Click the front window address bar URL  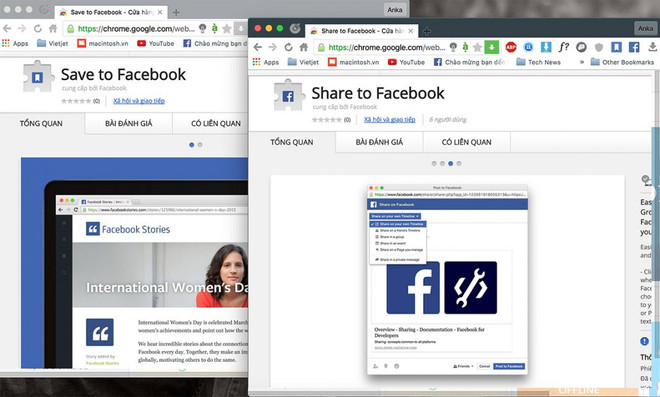click(386, 47)
